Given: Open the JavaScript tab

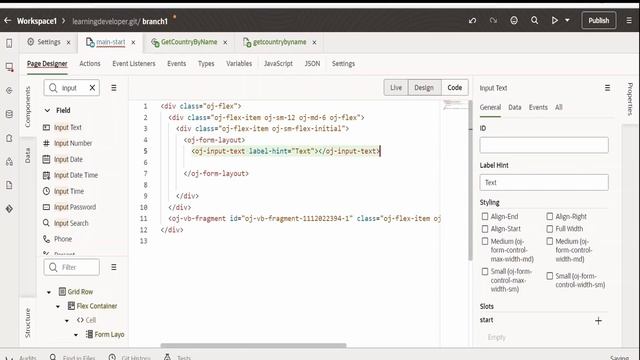Looking at the screenshot, I should (x=278, y=64).
